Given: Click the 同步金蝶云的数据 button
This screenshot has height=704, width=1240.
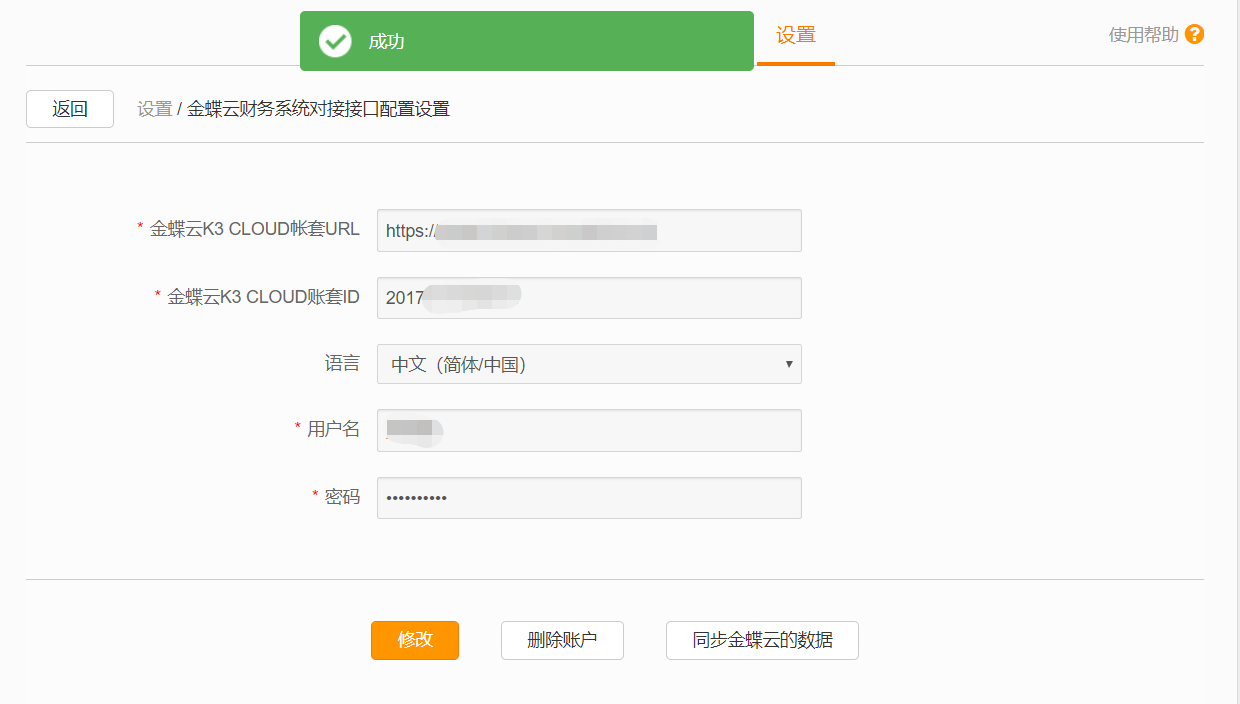Looking at the screenshot, I should coord(762,640).
